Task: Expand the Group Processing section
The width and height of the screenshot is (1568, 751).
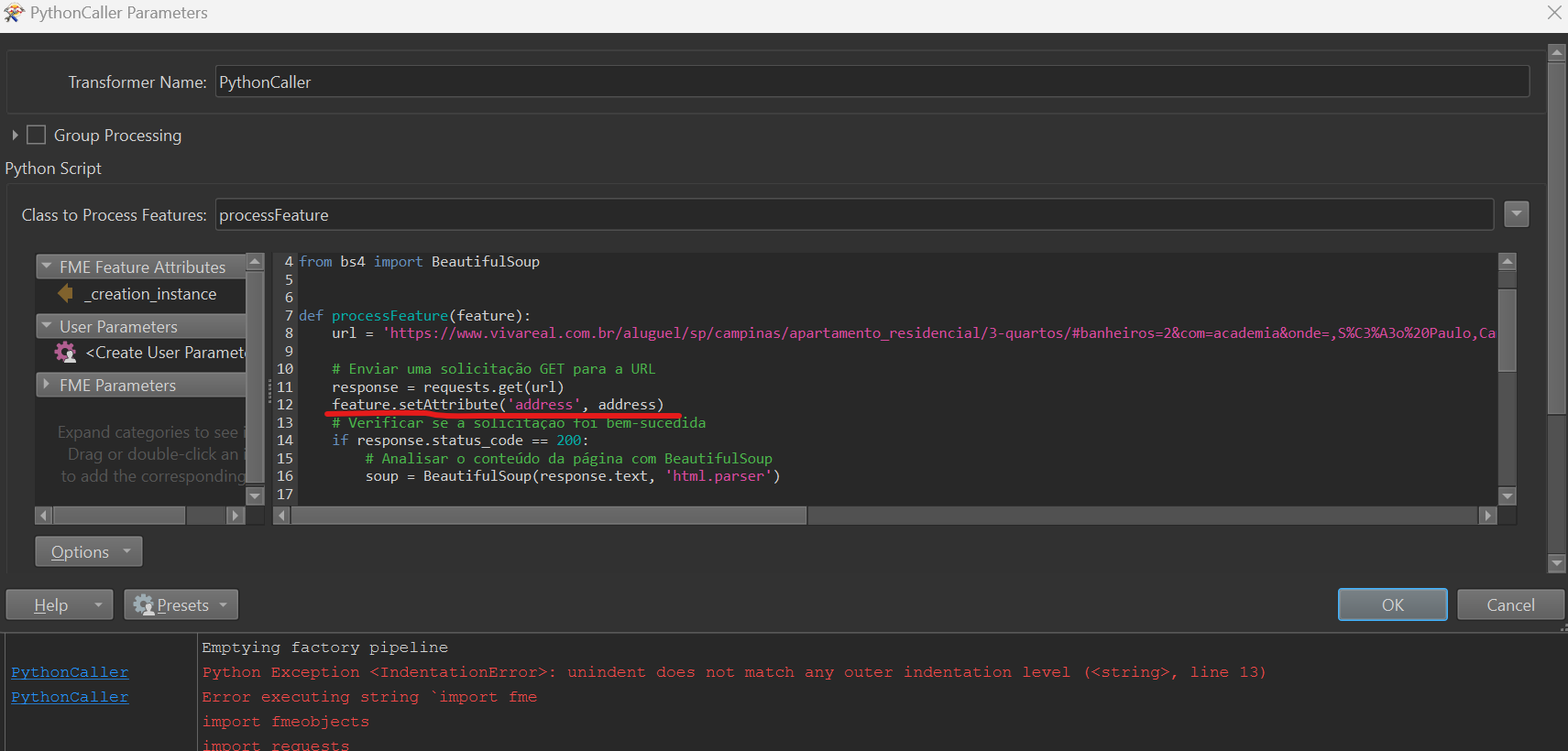Action: 15,135
